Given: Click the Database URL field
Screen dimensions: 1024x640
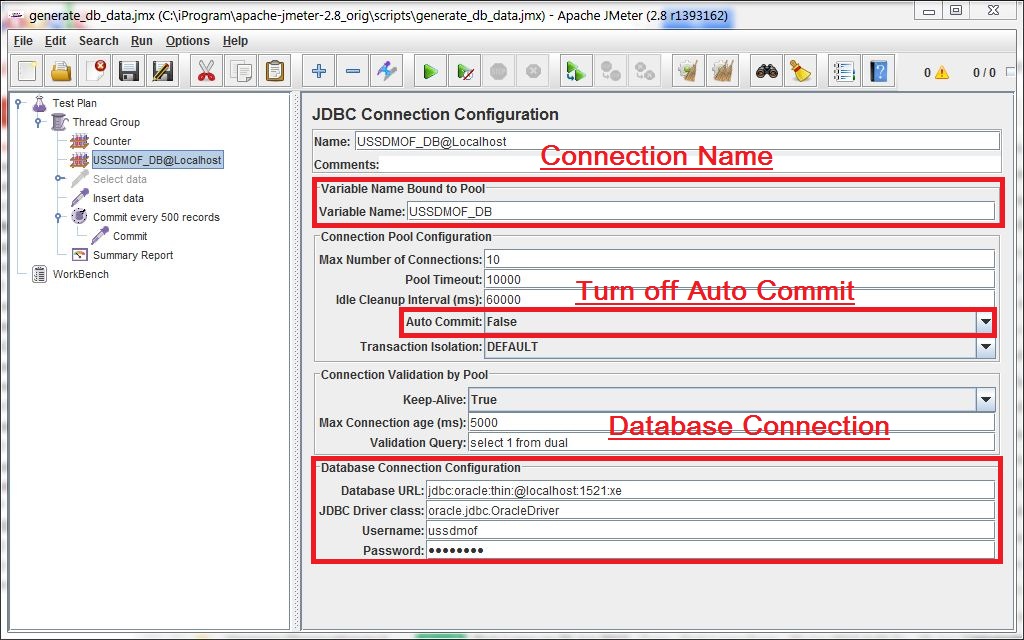Looking at the screenshot, I should [711, 490].
